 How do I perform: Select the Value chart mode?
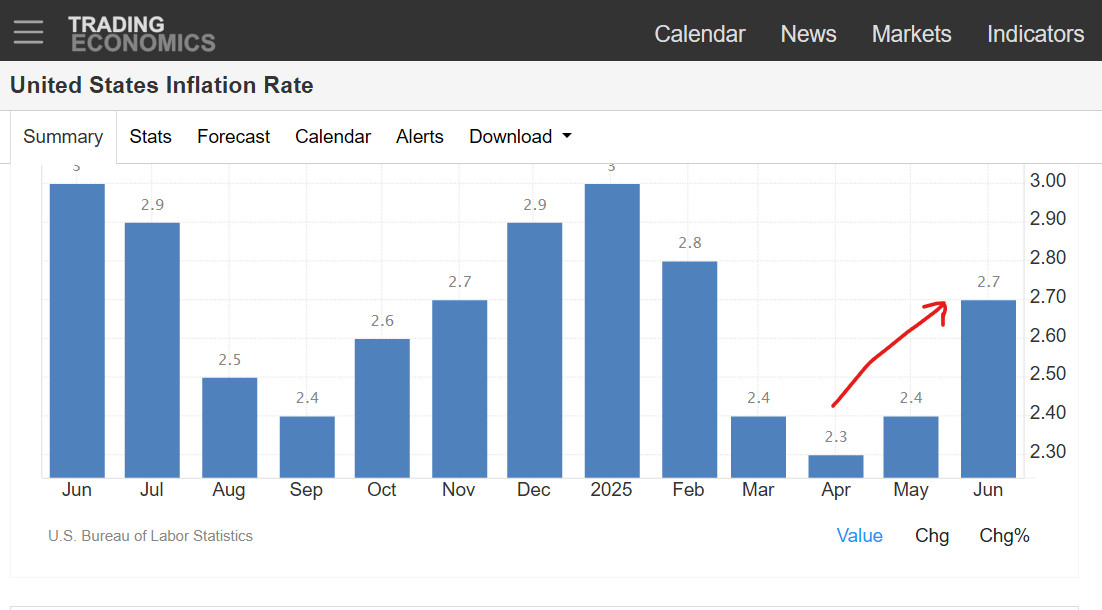tap(860, 536)
